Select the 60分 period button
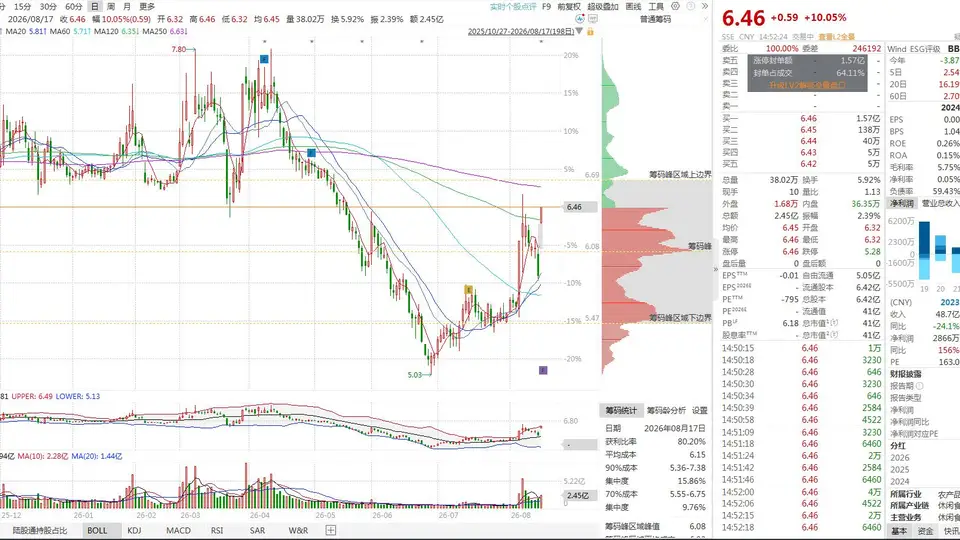The width and height of the screenshot is (960, 540). pyautogui.click(x=73, y=6)
